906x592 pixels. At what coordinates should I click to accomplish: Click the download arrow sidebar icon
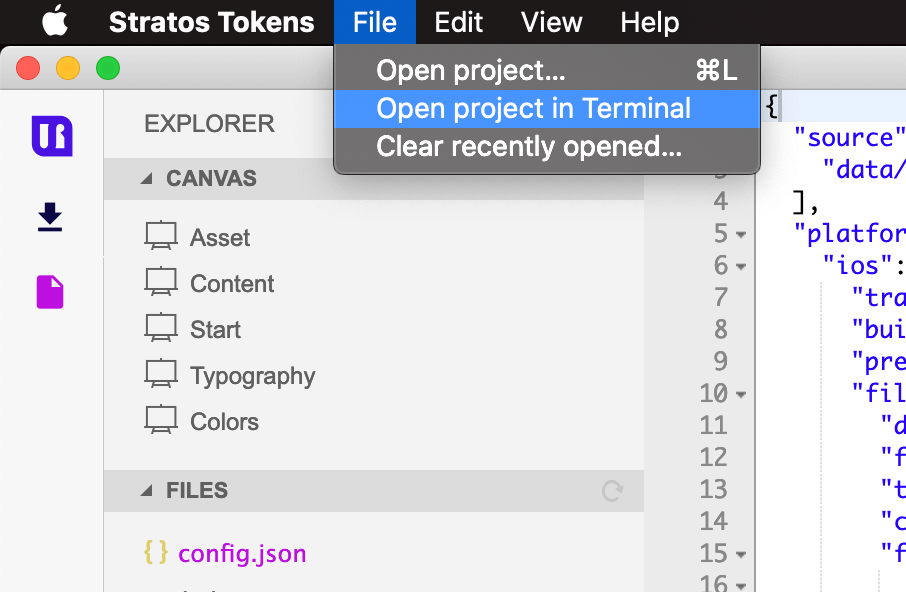click(50, 217)
